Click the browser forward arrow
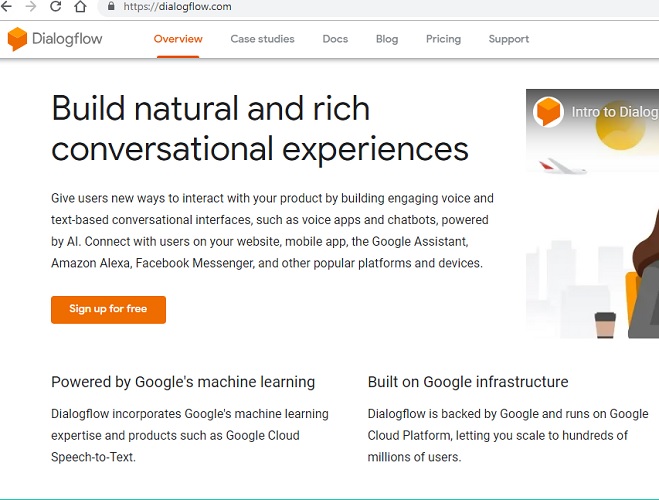The image size is (659, 500). 31,6
